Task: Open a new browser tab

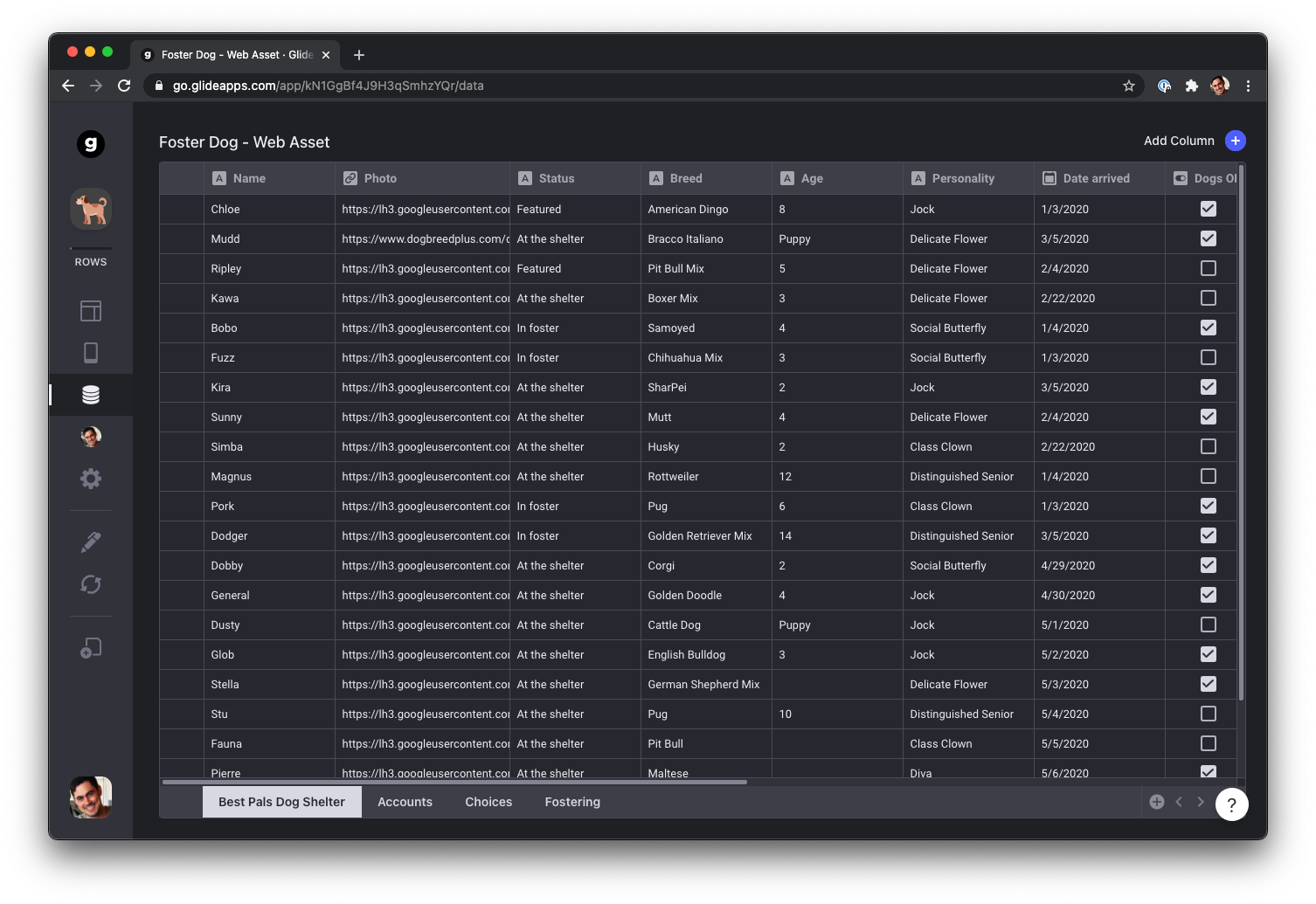Action: click(x=359, y=55)
